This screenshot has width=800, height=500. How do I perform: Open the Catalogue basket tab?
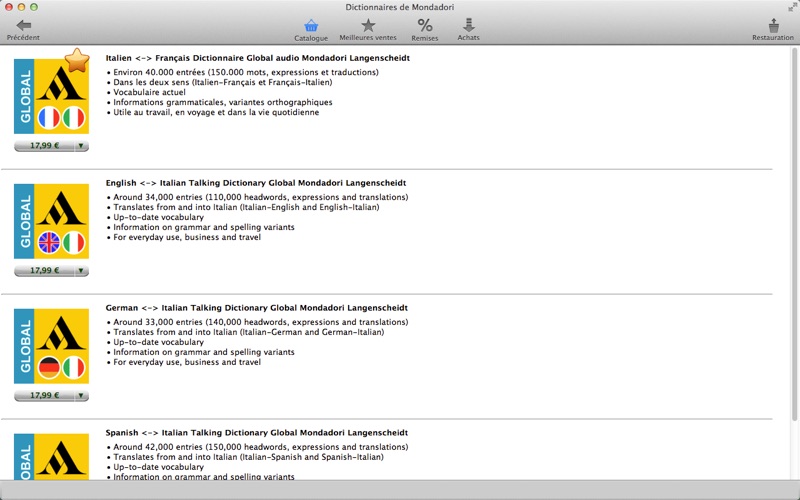click(x=311, y=30)
